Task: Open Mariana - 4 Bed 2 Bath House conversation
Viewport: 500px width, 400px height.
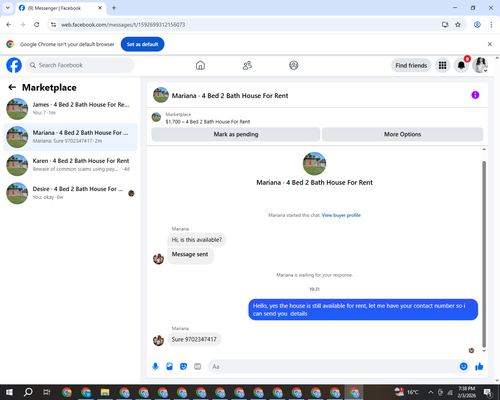Action: [x=70, y=137]
